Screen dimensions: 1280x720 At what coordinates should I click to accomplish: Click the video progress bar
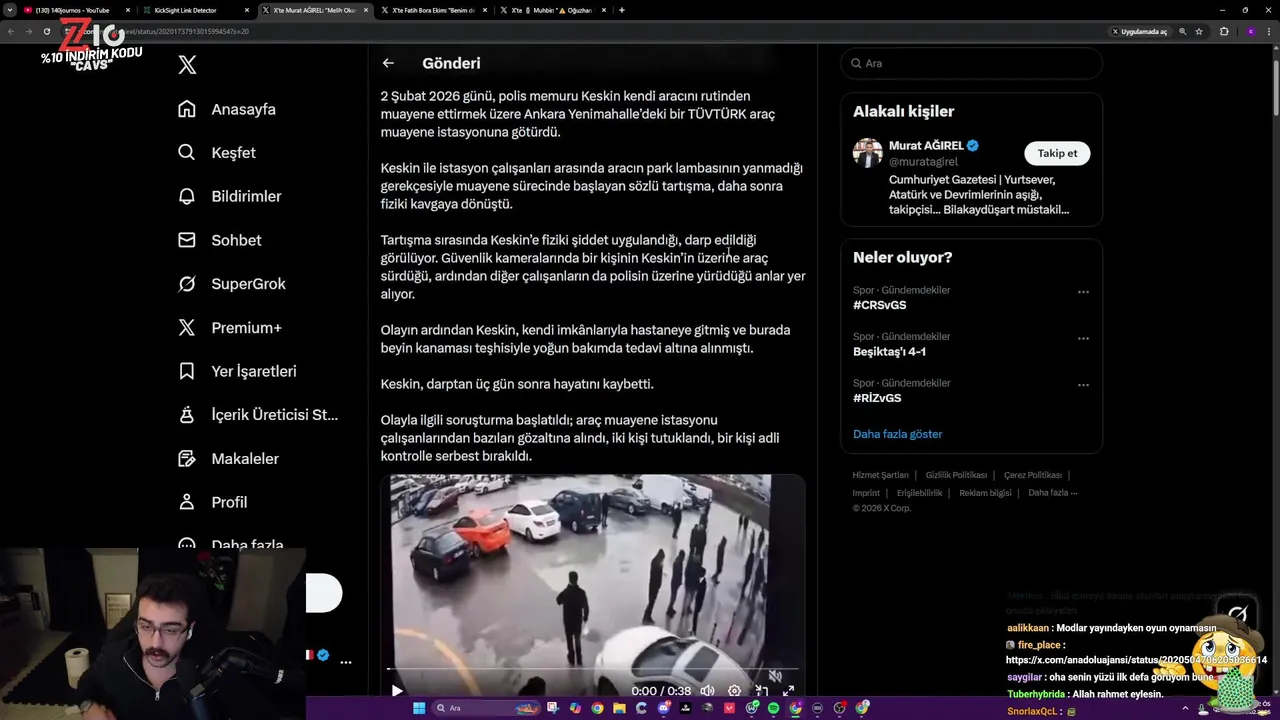[x=592, y=668]
